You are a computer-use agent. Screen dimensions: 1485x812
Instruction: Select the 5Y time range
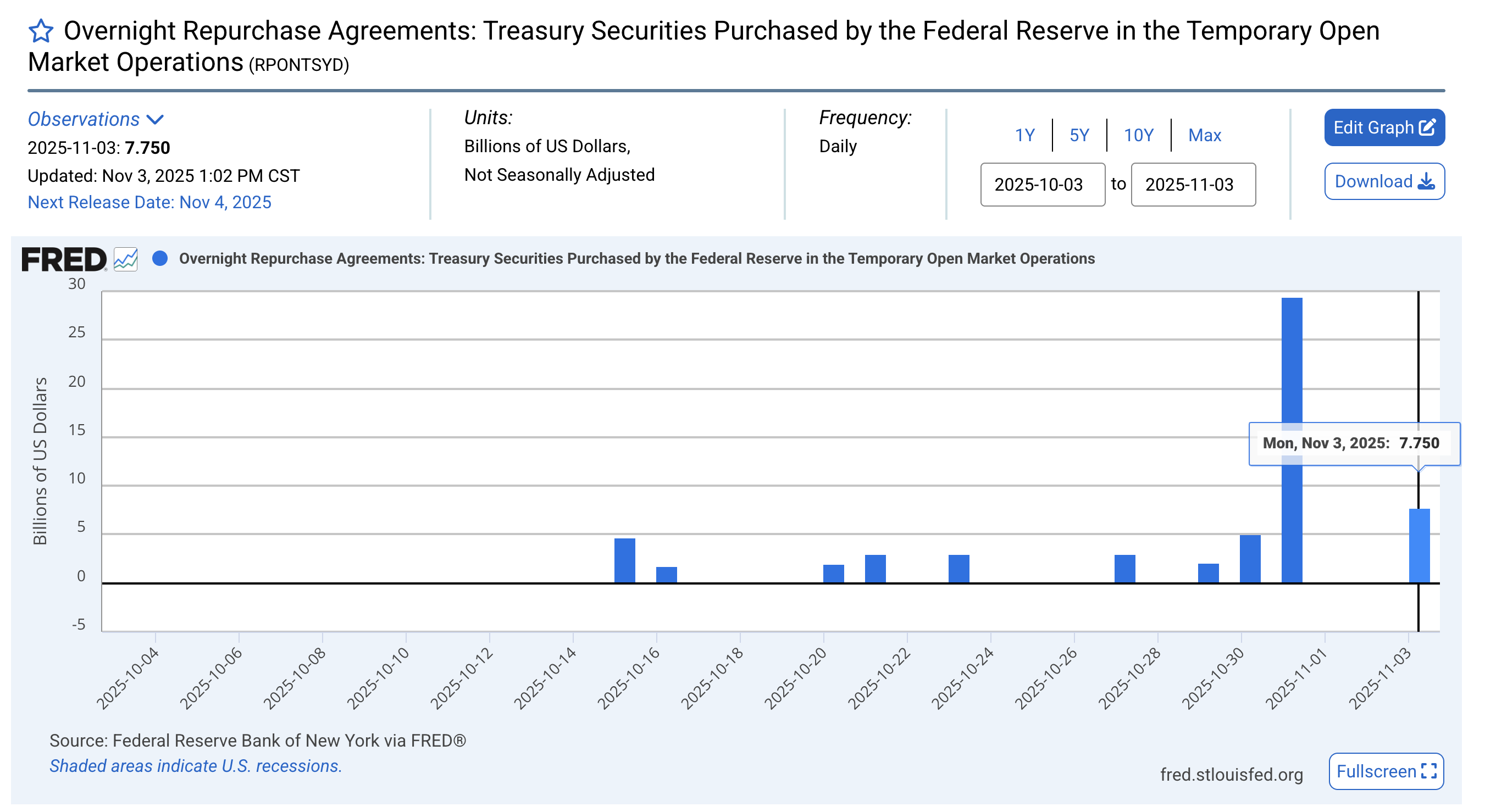[x=1079, y=135]
